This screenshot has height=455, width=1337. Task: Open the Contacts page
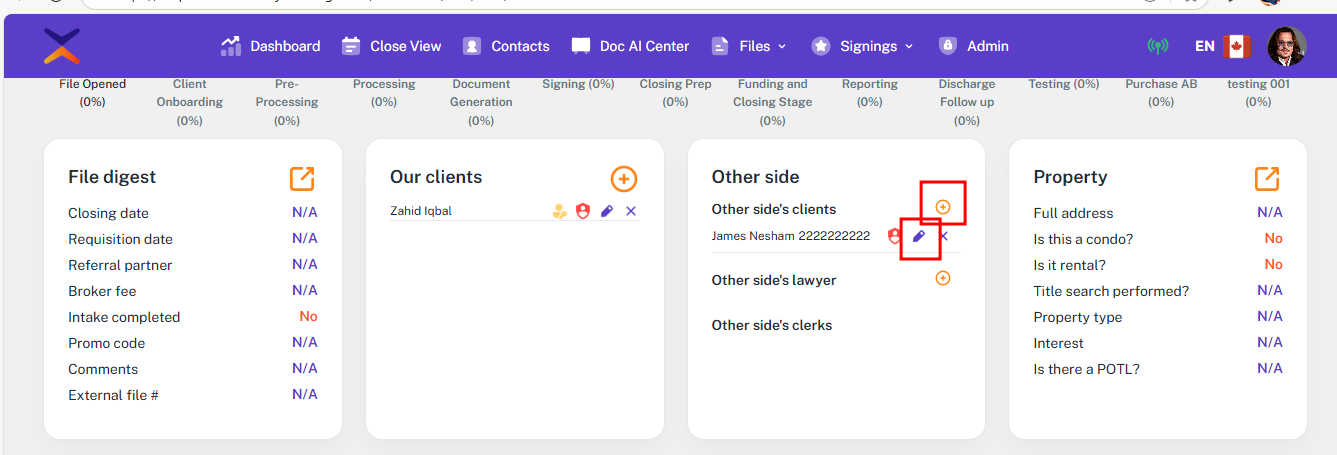click(x=506, y=46)
